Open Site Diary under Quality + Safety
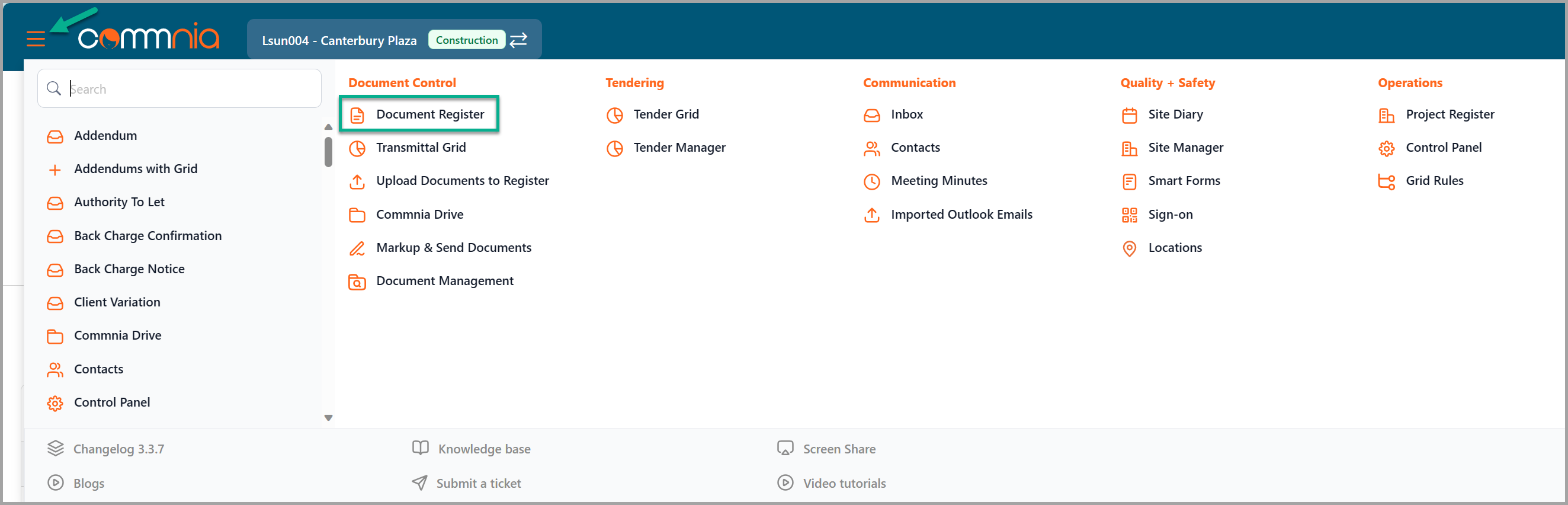Viewport: 1568px width, 505px height. coord(1175,114)
